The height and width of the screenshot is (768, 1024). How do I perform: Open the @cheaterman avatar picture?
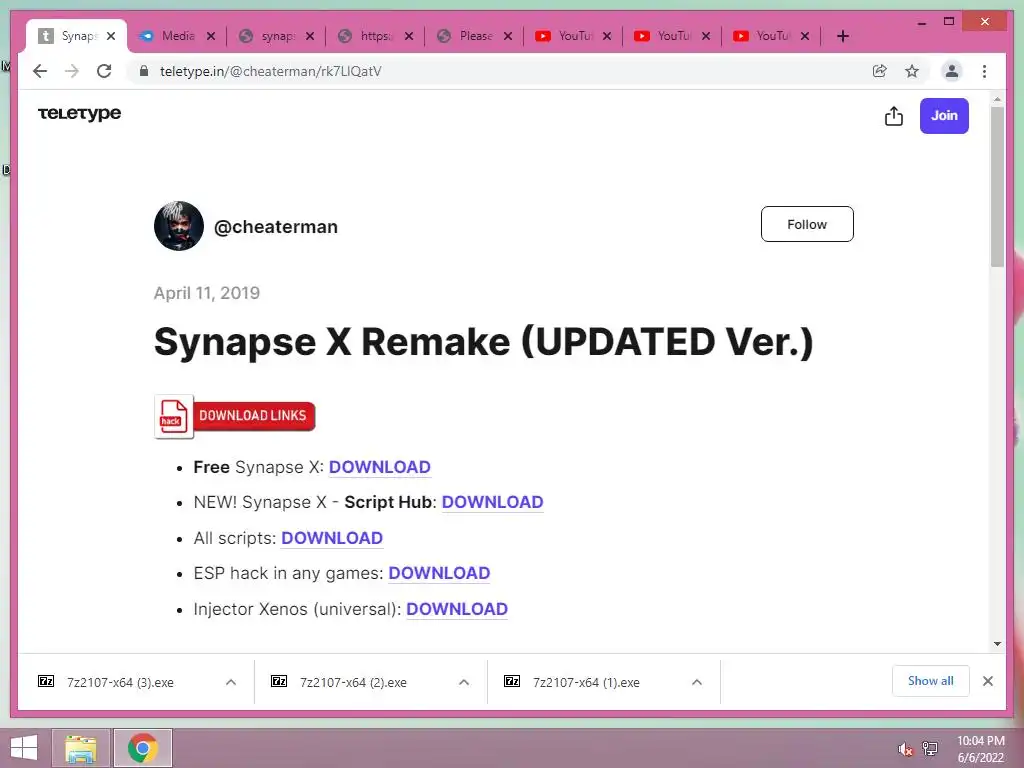[x=179, y=226]
